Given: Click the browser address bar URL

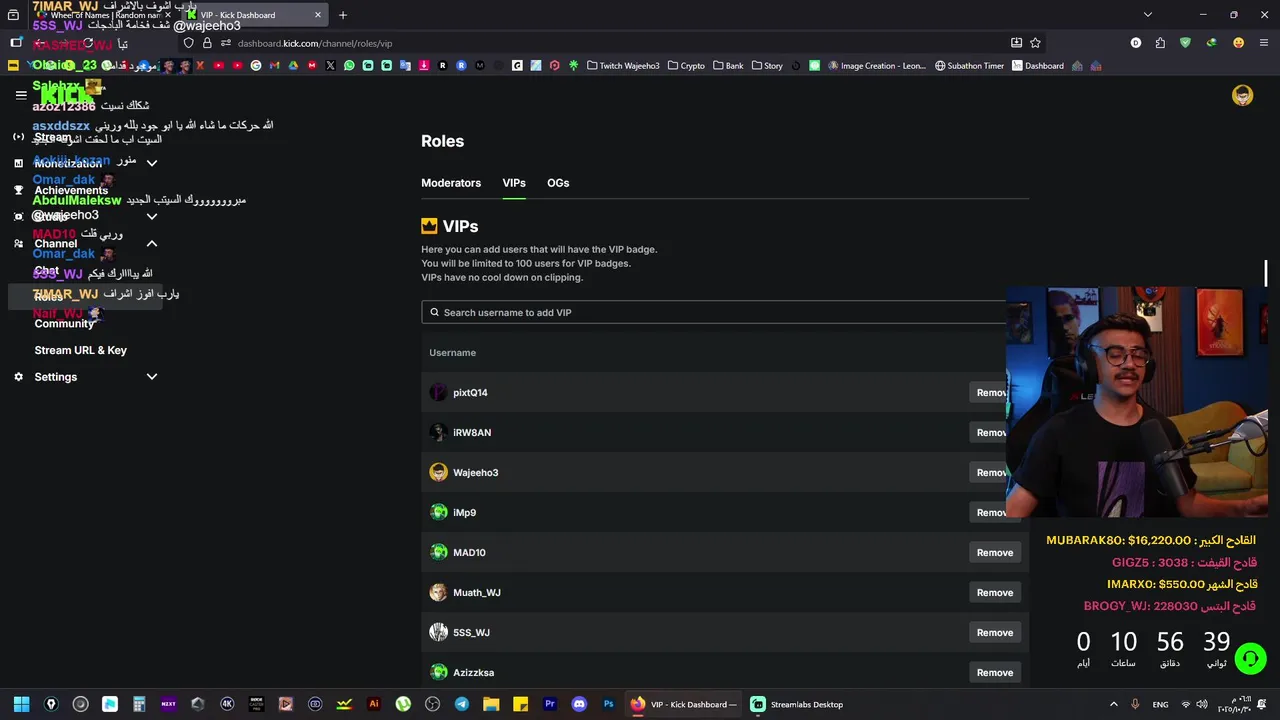Looking at the screenshot, I should [x=315, y=43].
